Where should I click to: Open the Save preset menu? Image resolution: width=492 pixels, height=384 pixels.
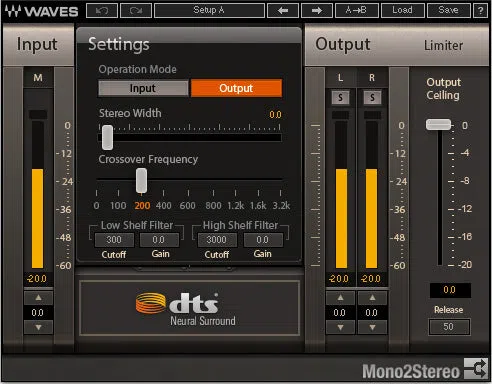(449, 11)
